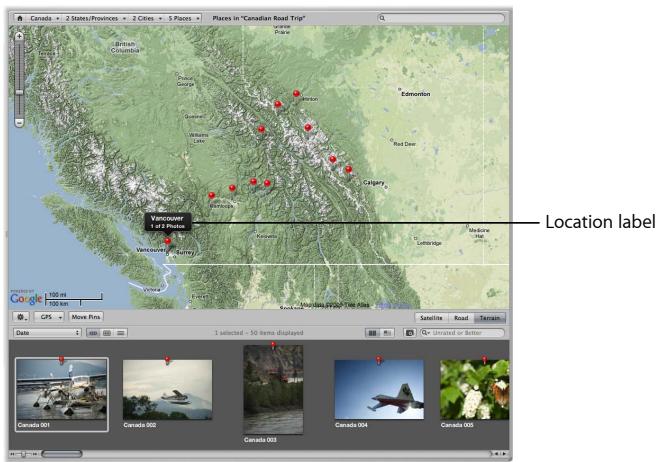Click the Home icon in the path bar
Screen dimensions: 659x462
pyautogui.click(x=20, y=18)
